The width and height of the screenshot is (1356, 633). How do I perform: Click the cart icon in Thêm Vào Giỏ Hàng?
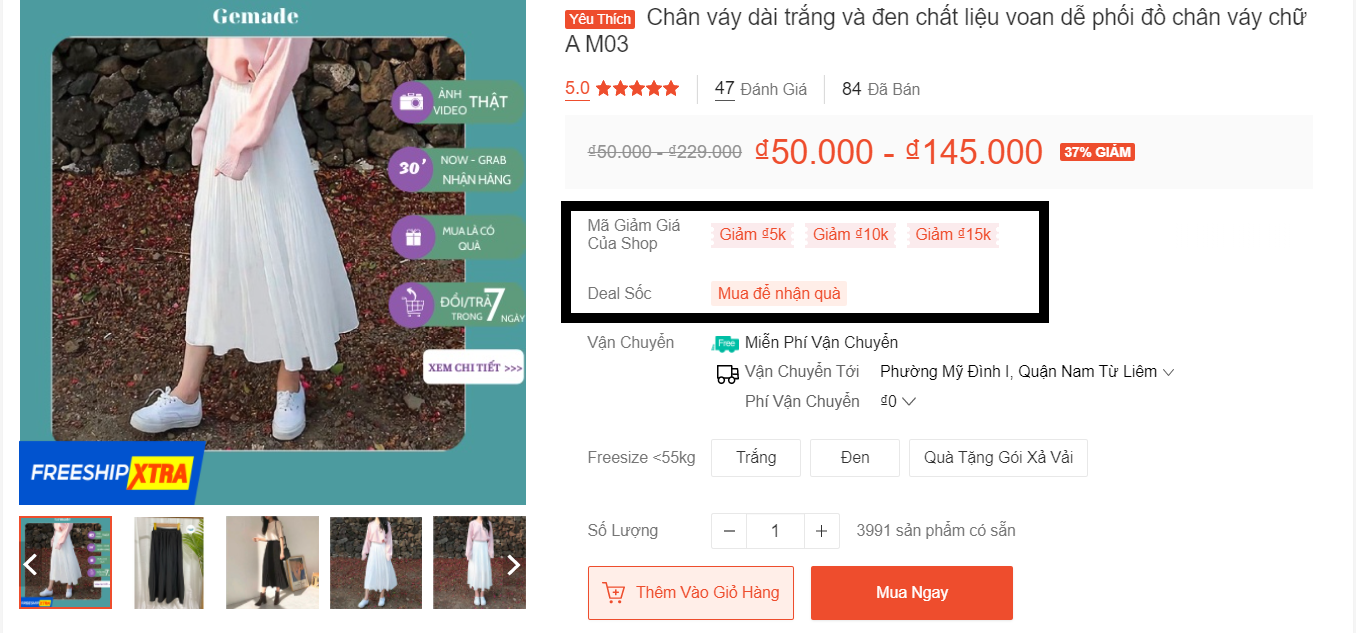(x=614, y=593)
